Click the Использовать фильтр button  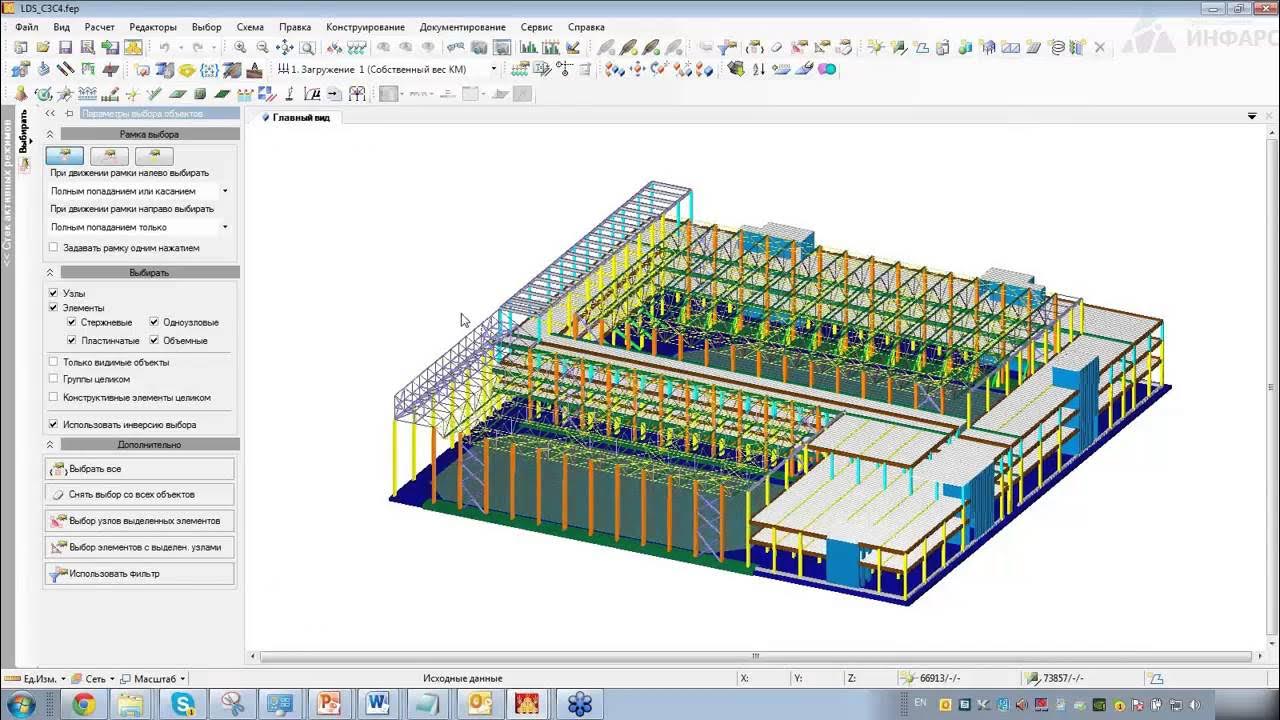[140, 573]
